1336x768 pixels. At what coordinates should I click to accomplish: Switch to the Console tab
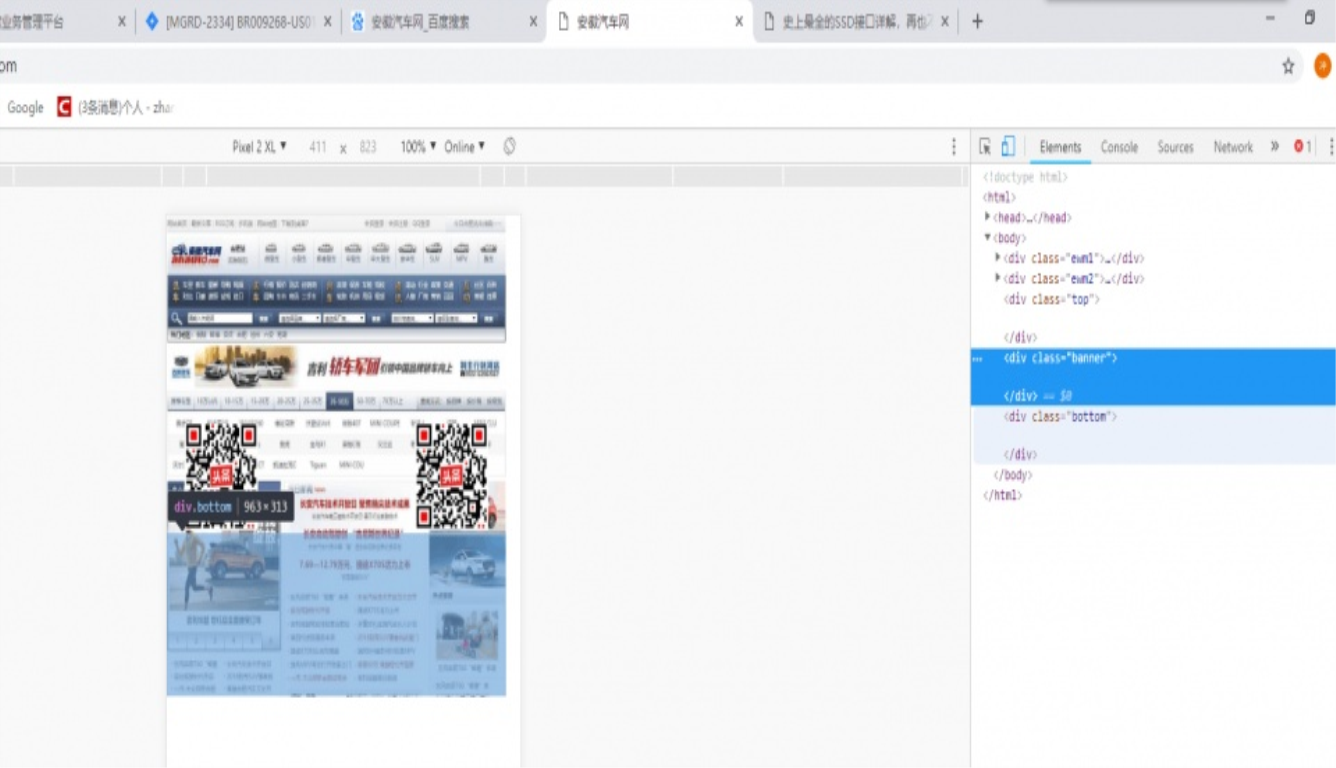pos(1119,147)
